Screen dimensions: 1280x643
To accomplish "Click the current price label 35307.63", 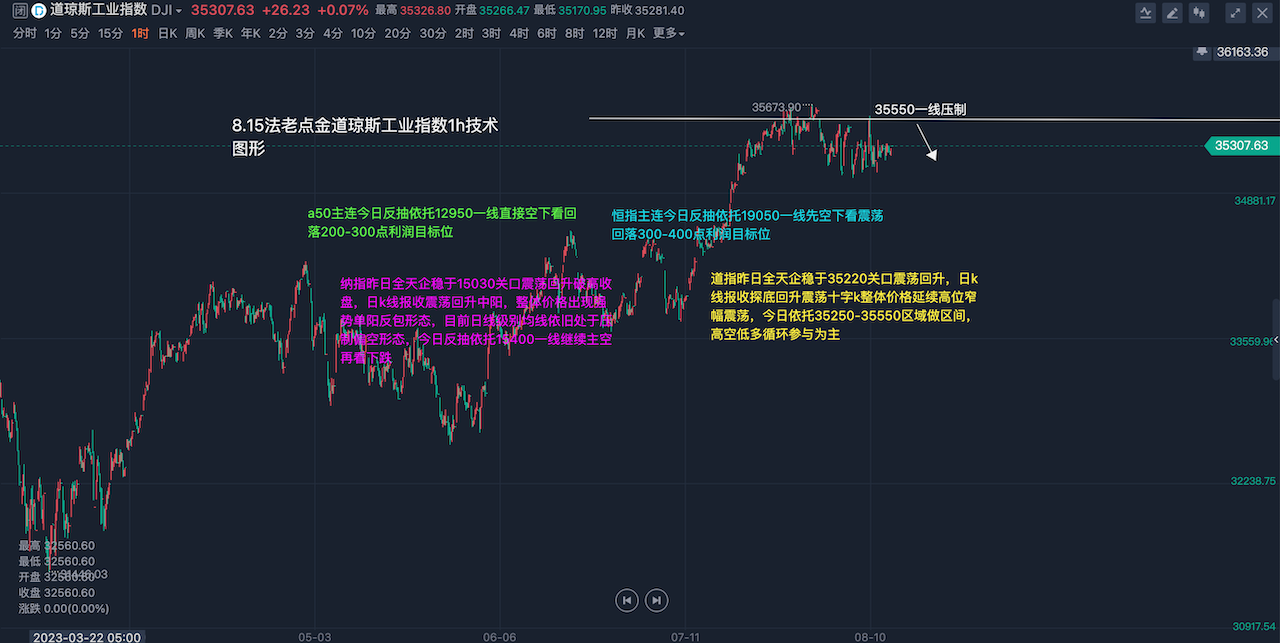I will pos(1241,146).
